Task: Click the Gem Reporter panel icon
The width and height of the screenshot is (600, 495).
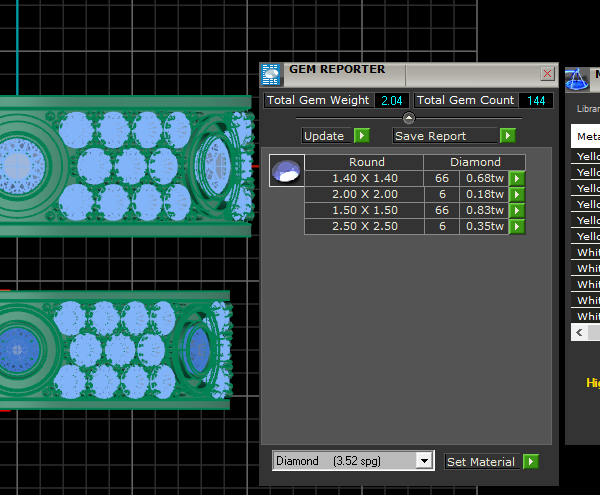Action: (270, 74)
